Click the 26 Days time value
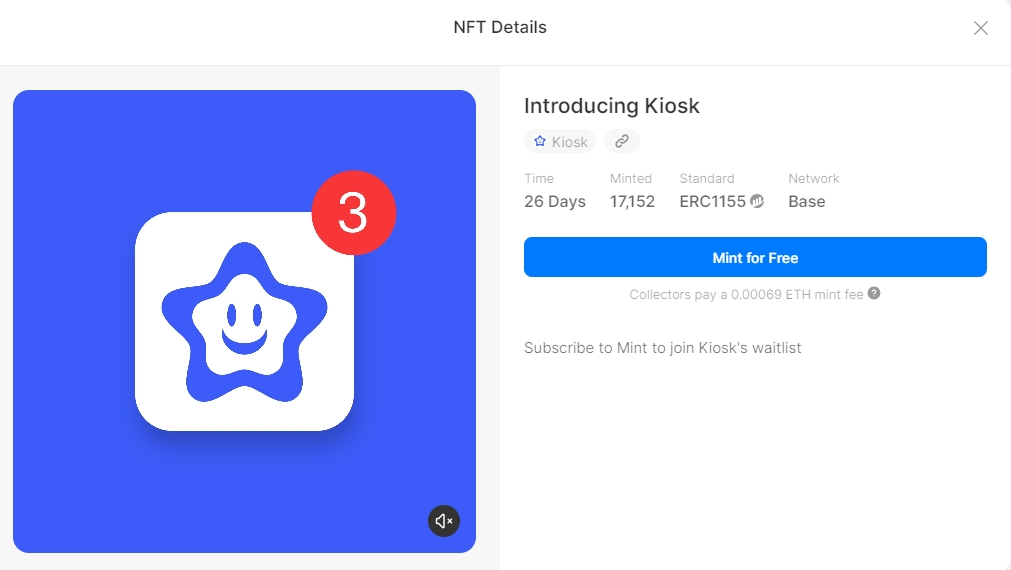 coord(555,202)
